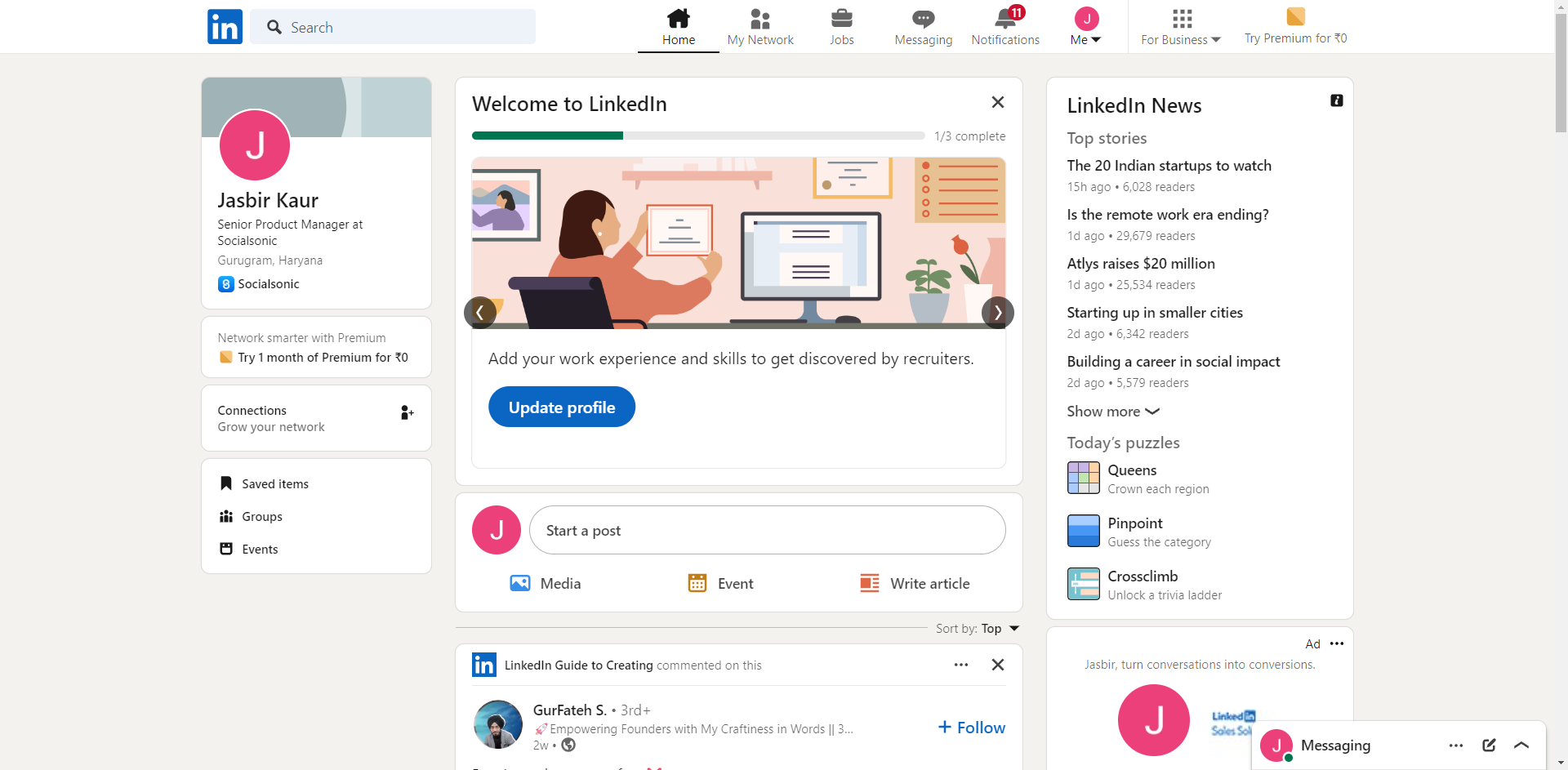Screen dimensions: 1568x770
Task: Open Jasbir Kaur profile name link
Action: coord(268,200)
